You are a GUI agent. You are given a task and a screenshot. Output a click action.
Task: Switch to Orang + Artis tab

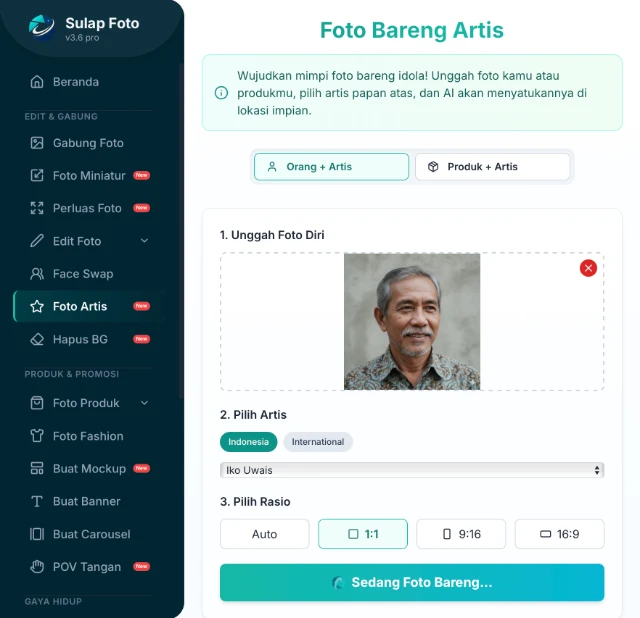click(331, 167)
